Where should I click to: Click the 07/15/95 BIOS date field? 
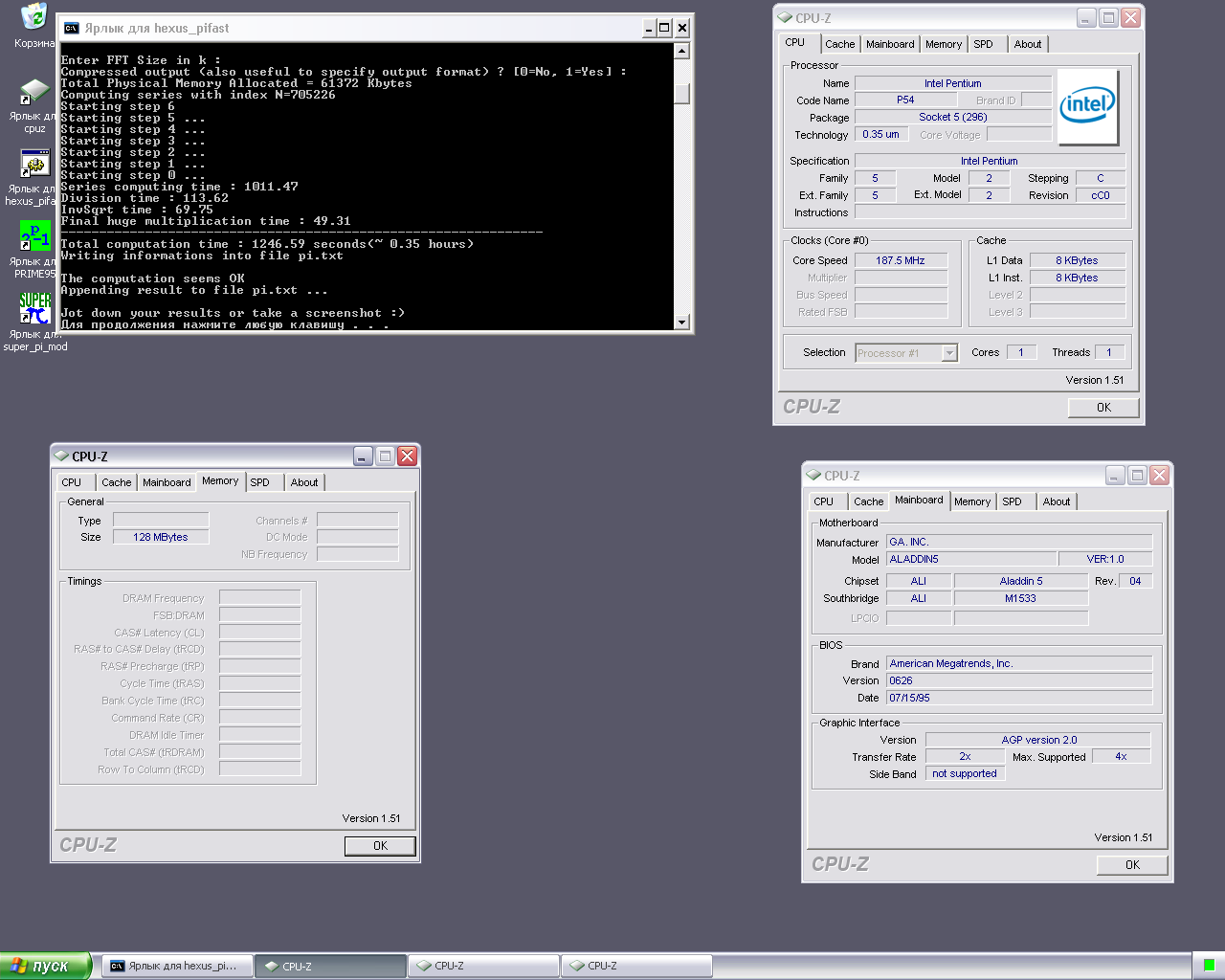click(1019, 698)
